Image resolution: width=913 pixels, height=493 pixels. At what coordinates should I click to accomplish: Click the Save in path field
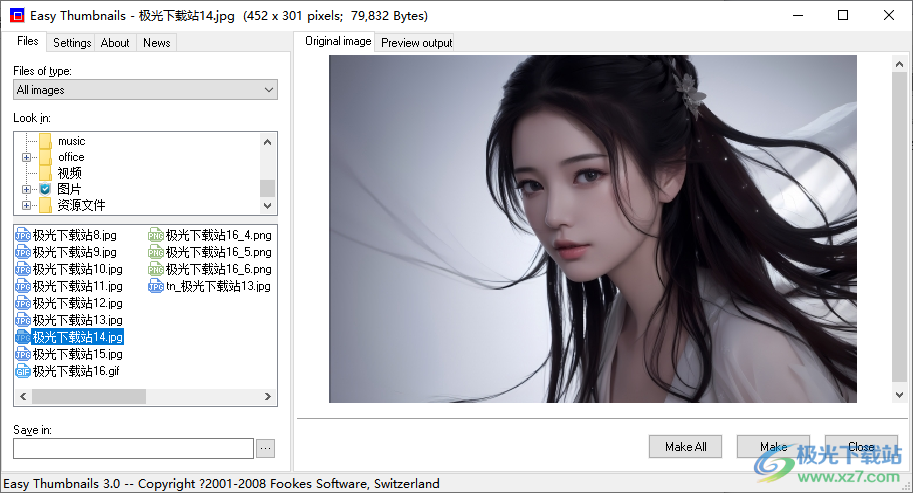(x=133, y=448)
